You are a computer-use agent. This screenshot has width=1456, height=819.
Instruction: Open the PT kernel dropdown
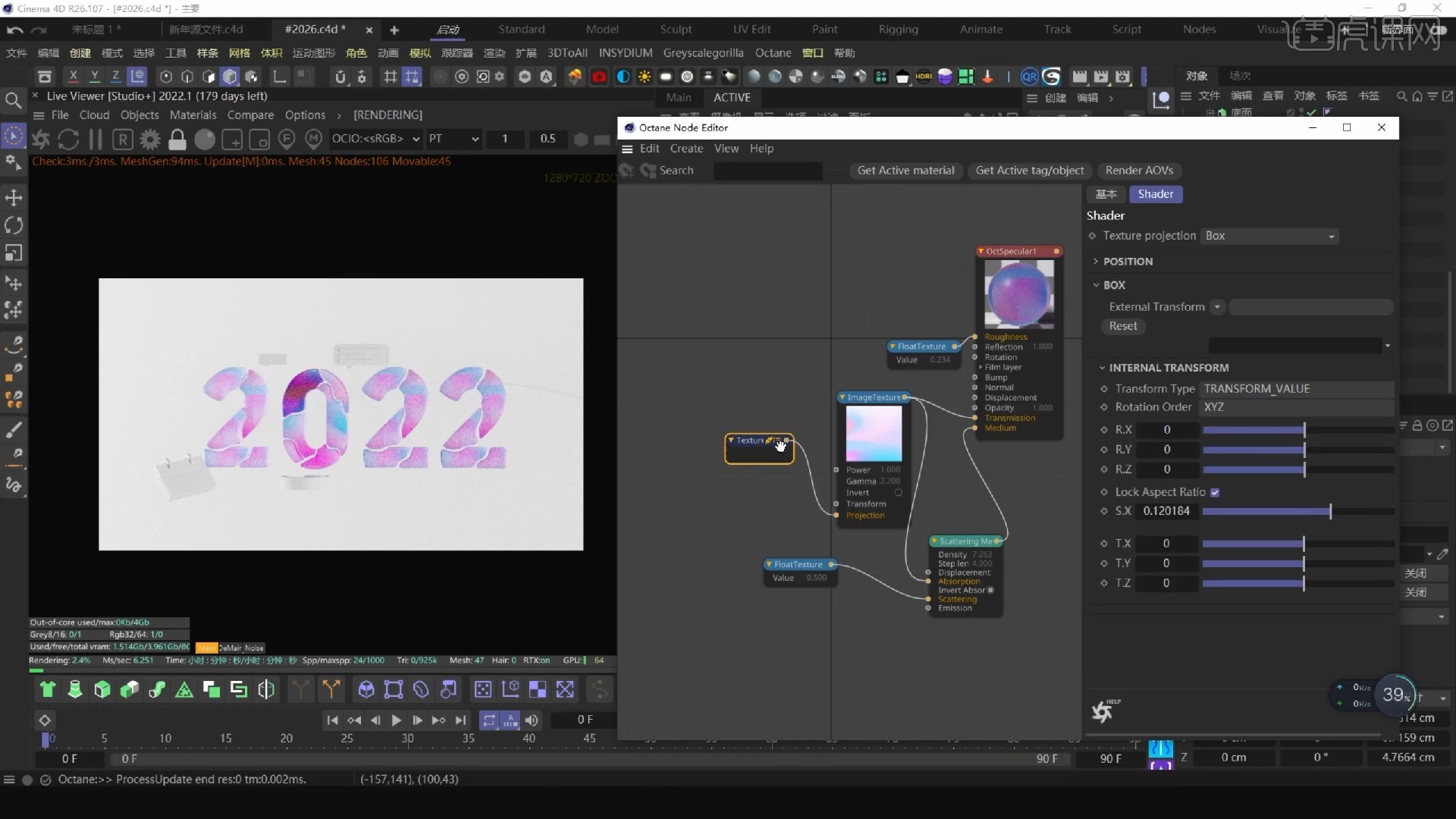pyautogui.click(x=453, y=139)
